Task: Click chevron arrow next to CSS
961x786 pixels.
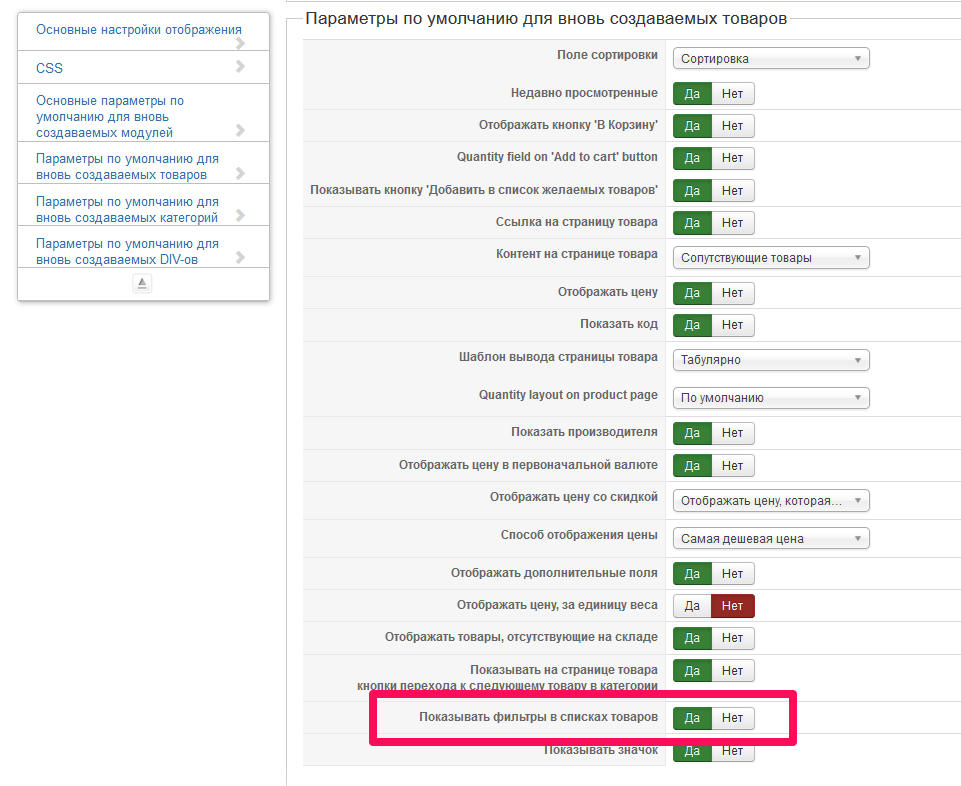Action: [240, 66]
